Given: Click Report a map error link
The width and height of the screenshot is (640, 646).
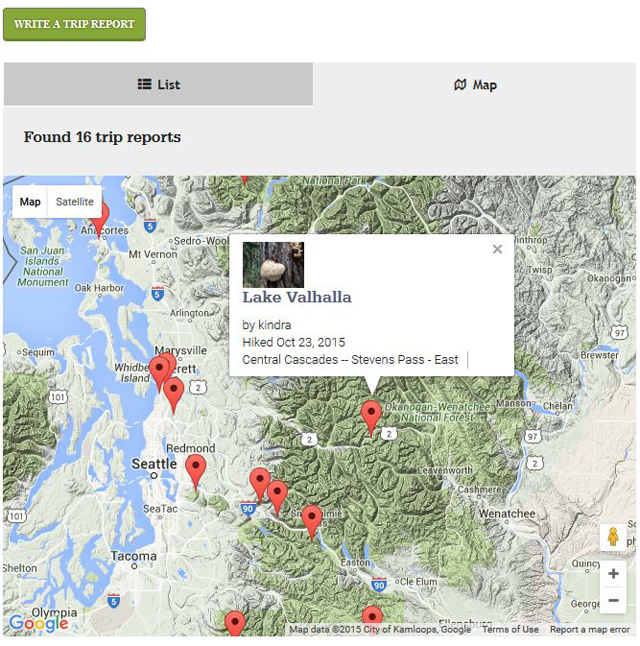Looking at the screenshot, I should click(x=590, y=629).
